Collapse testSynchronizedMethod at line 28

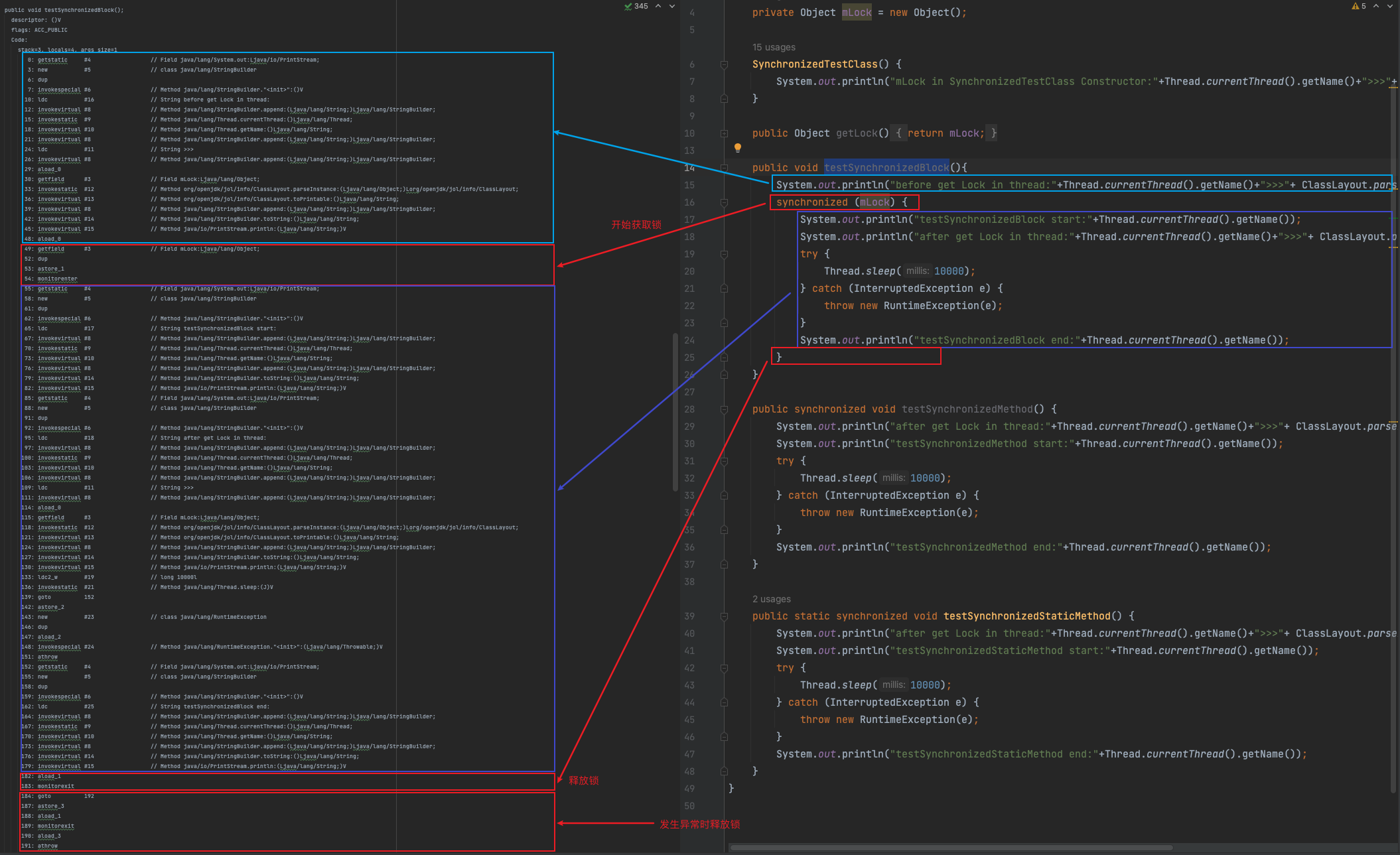pos(724,409)
